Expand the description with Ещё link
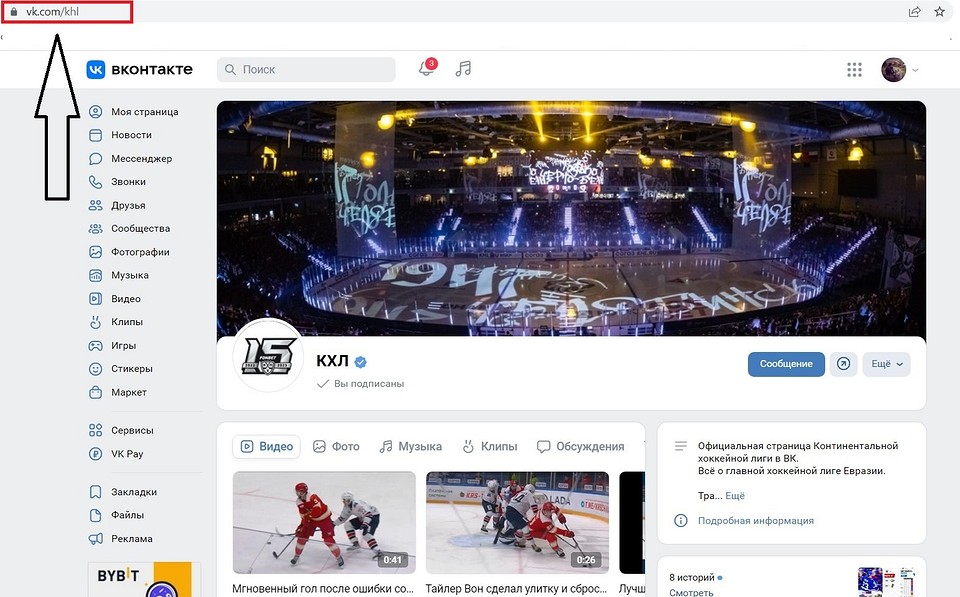960x597 pixels. tap(735, 496)
